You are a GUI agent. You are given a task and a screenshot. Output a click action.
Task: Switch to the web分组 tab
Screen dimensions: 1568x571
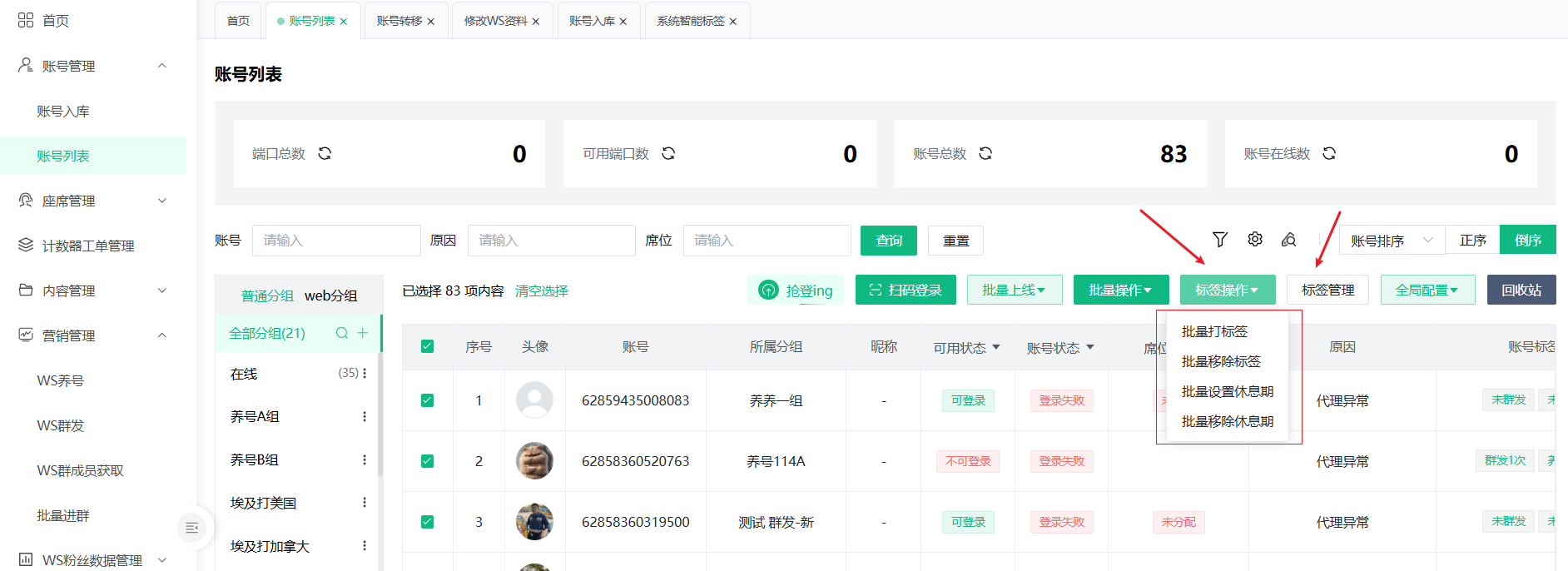point(331,295)
